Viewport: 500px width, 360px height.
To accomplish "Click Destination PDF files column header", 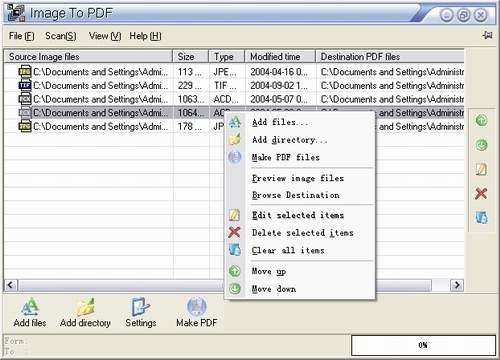I will point(390,57).
